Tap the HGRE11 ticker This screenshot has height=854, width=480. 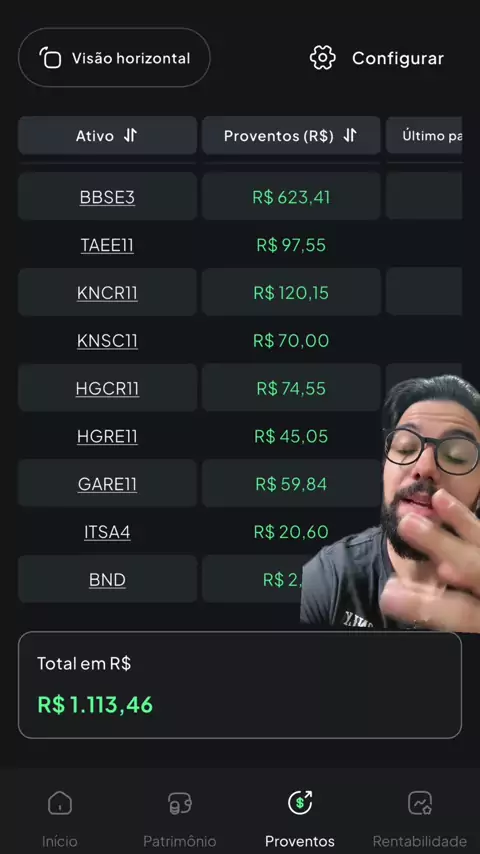click(x=107, y=436)
